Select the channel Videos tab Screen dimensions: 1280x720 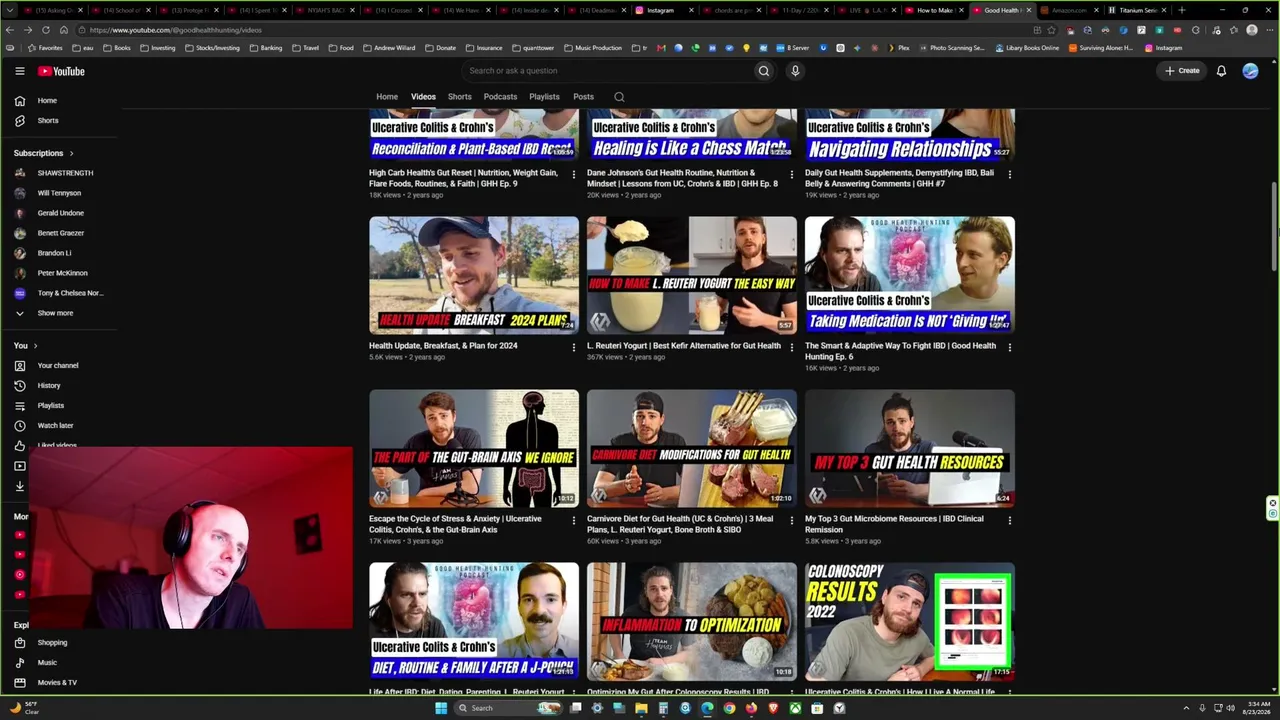pyautogui.click(x=423, y=97)
